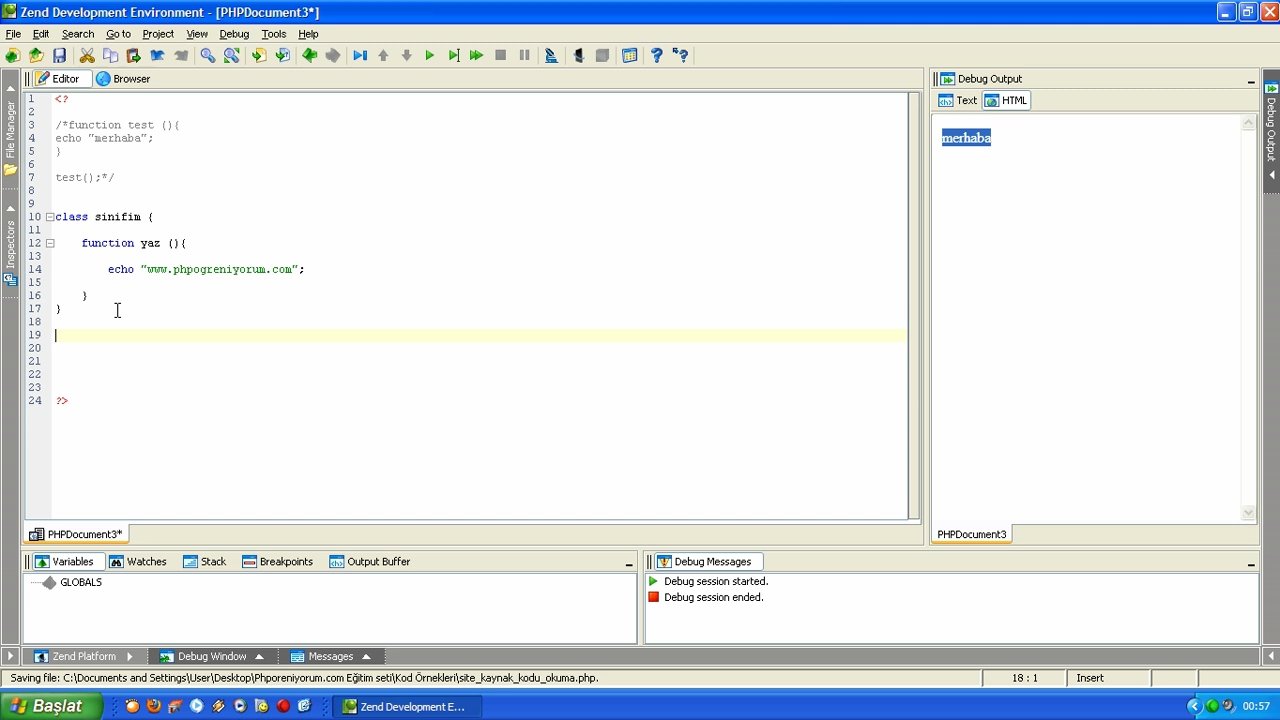This screenshot has height=720, width=1280.
Task: Click the Firefox quick launch icon
Action: (153, 706)
